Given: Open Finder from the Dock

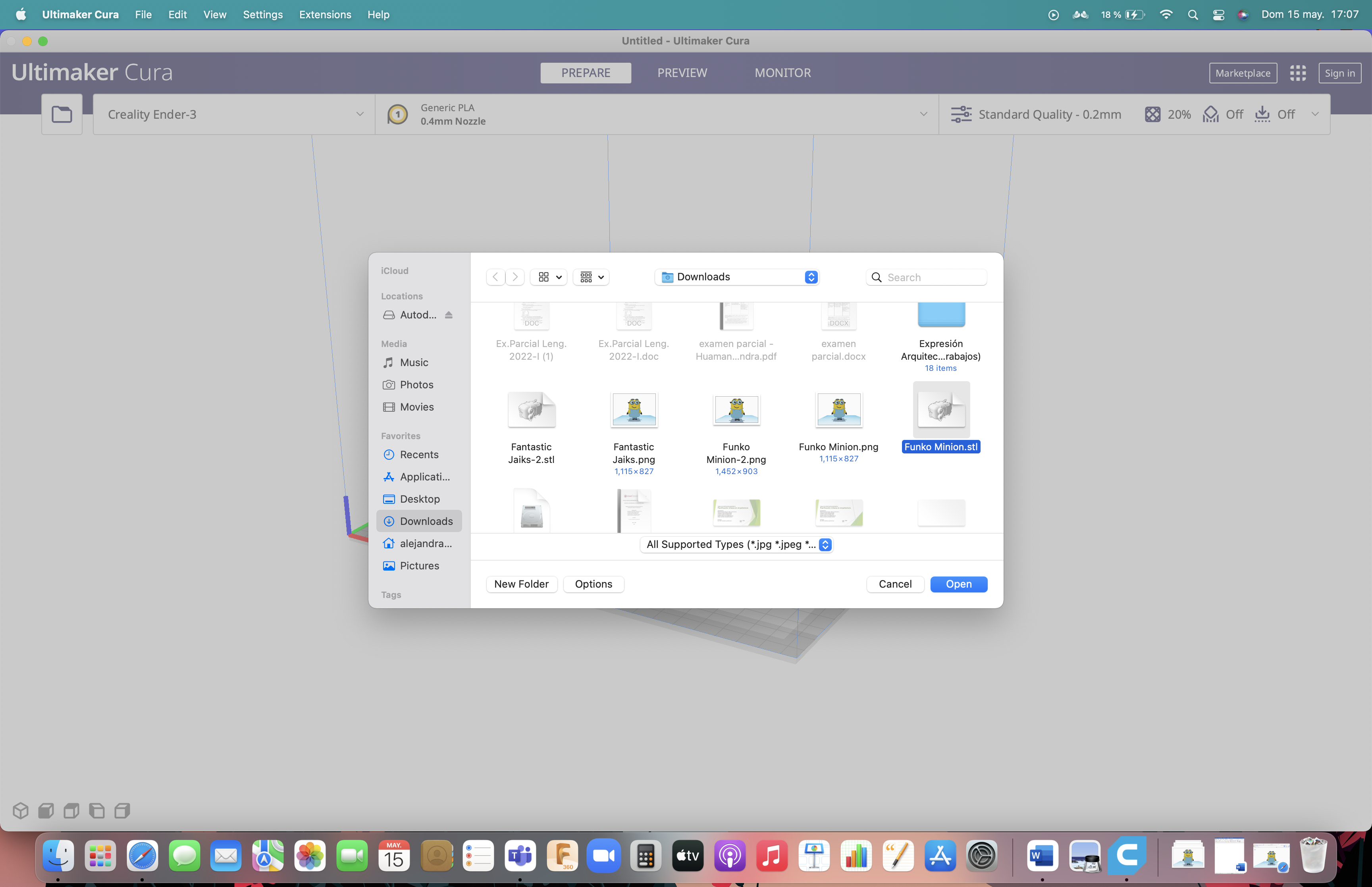Looking at the screenshot, I should pos(58,856).
